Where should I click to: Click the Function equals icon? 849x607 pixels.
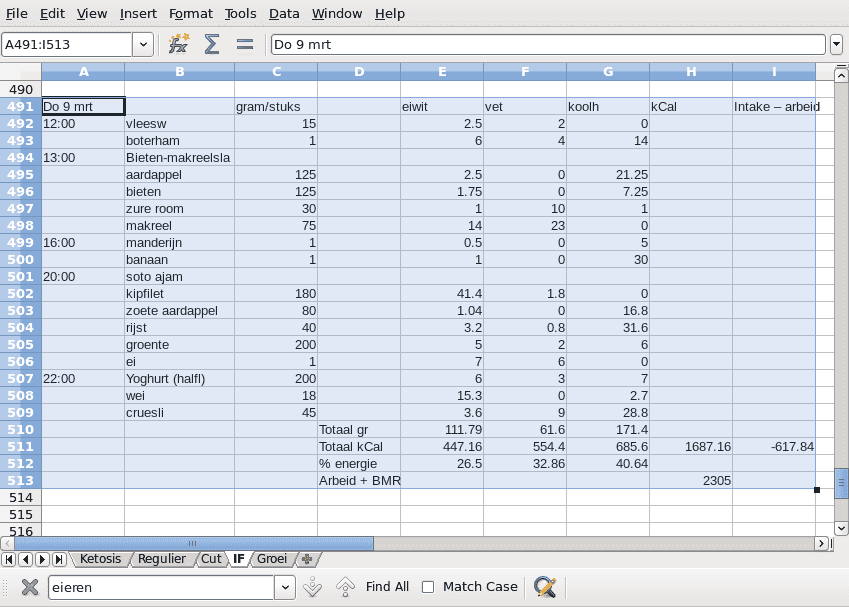coord(245,44)
